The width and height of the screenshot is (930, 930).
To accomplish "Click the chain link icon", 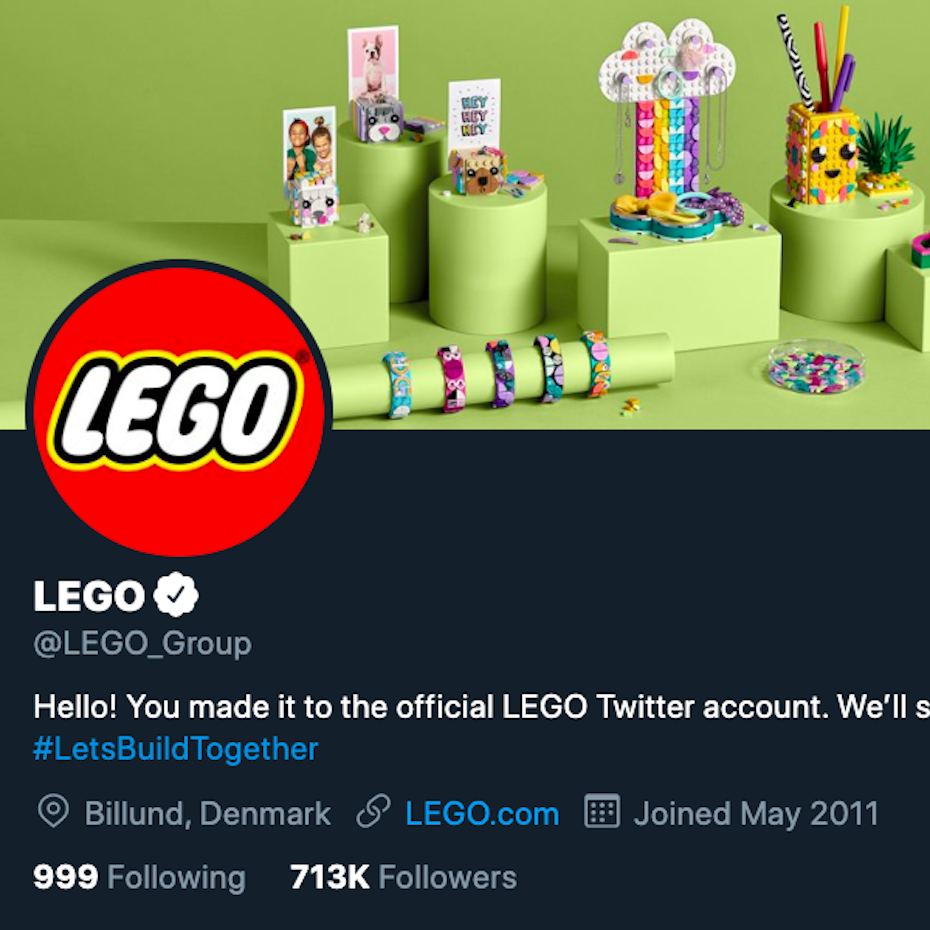I will (373, 812).
